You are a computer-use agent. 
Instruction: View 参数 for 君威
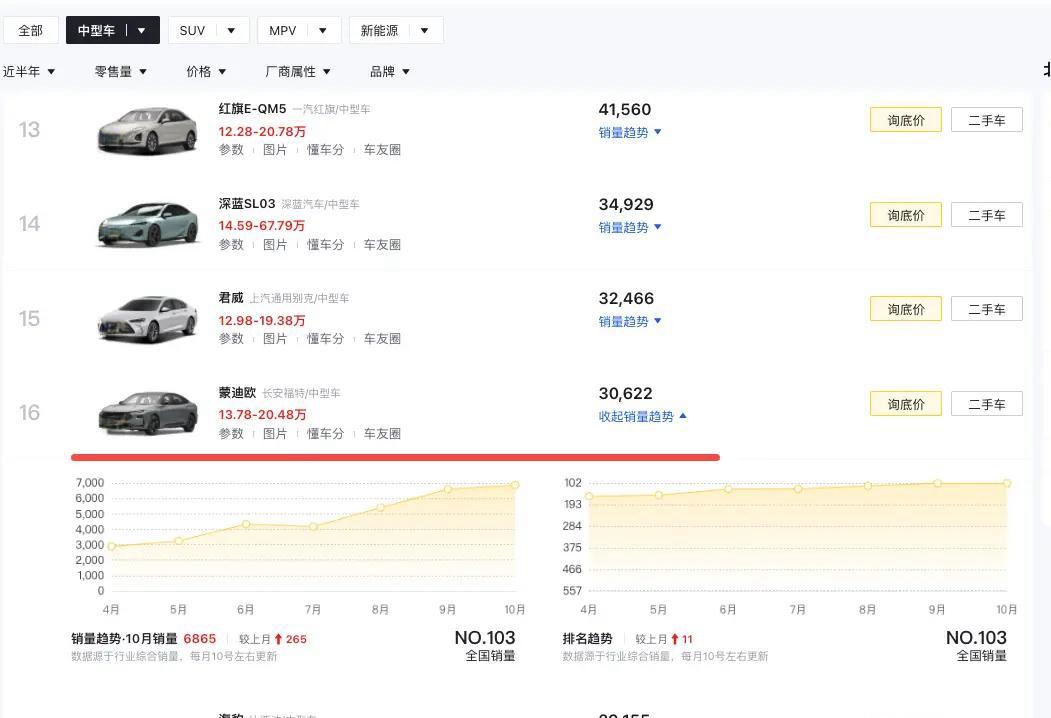point(231,339)
